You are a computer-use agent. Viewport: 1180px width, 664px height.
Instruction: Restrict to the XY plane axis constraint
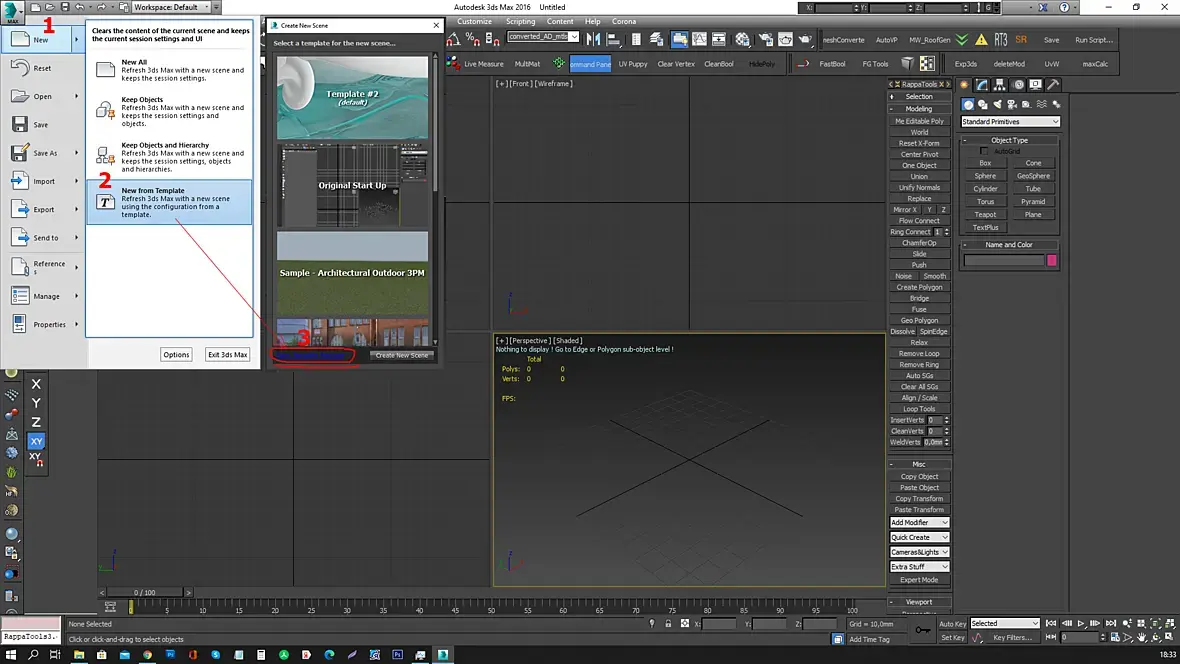coord(36,441)
